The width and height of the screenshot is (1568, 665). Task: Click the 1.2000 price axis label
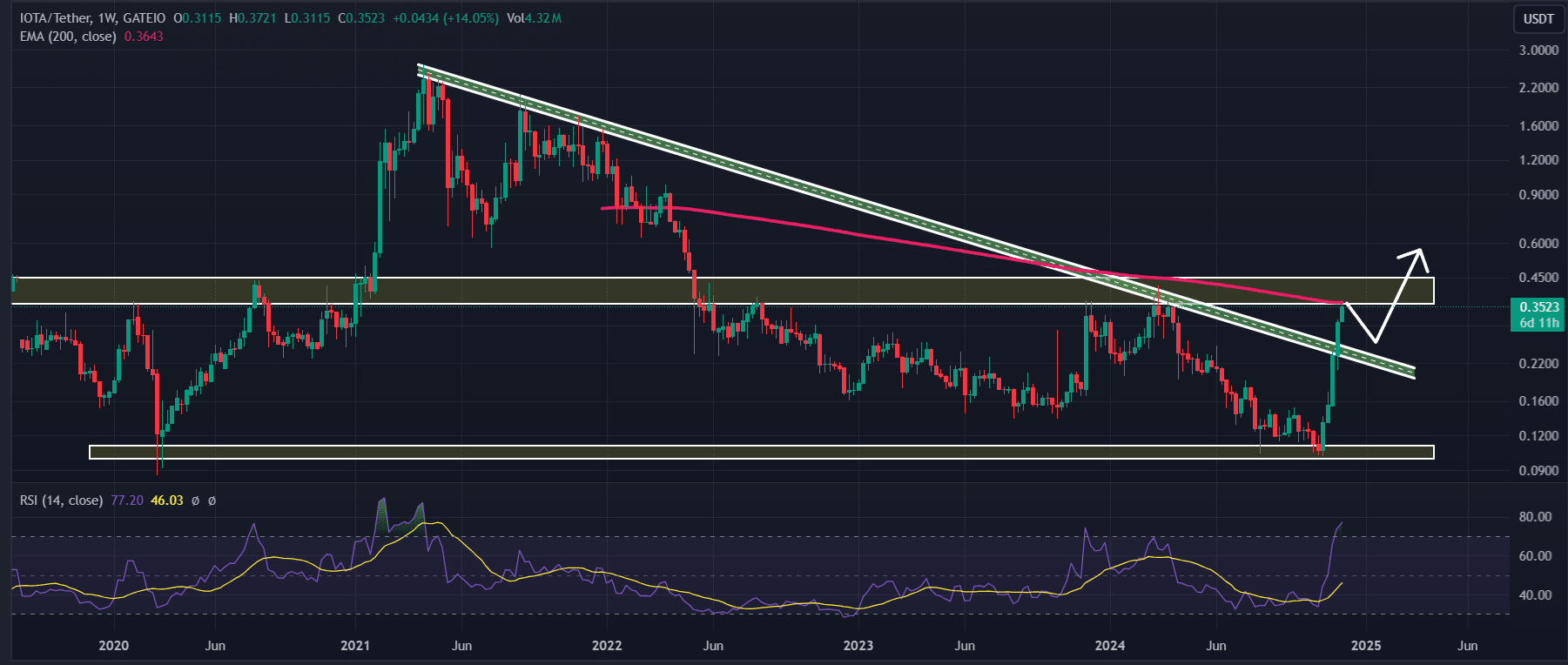coord(1538,160)
